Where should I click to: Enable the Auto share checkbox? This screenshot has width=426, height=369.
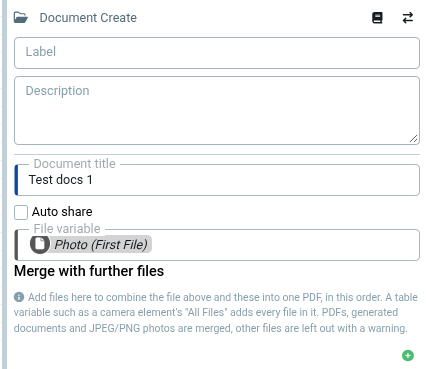tap(21, 212)
